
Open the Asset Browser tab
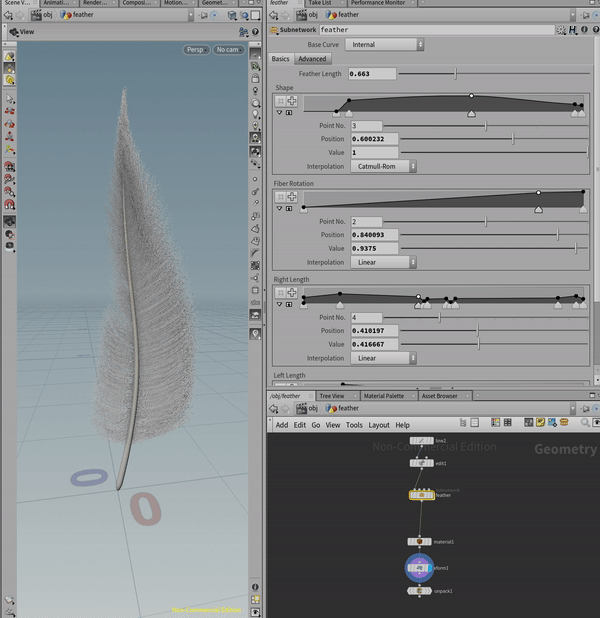pos(440,396)
